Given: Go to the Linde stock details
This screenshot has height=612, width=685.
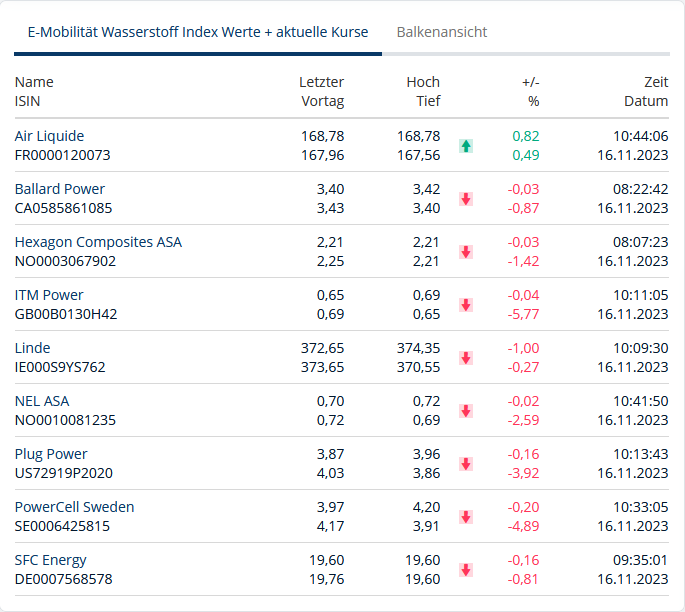Looking at the screenshot, I should [x=33, y=348].
